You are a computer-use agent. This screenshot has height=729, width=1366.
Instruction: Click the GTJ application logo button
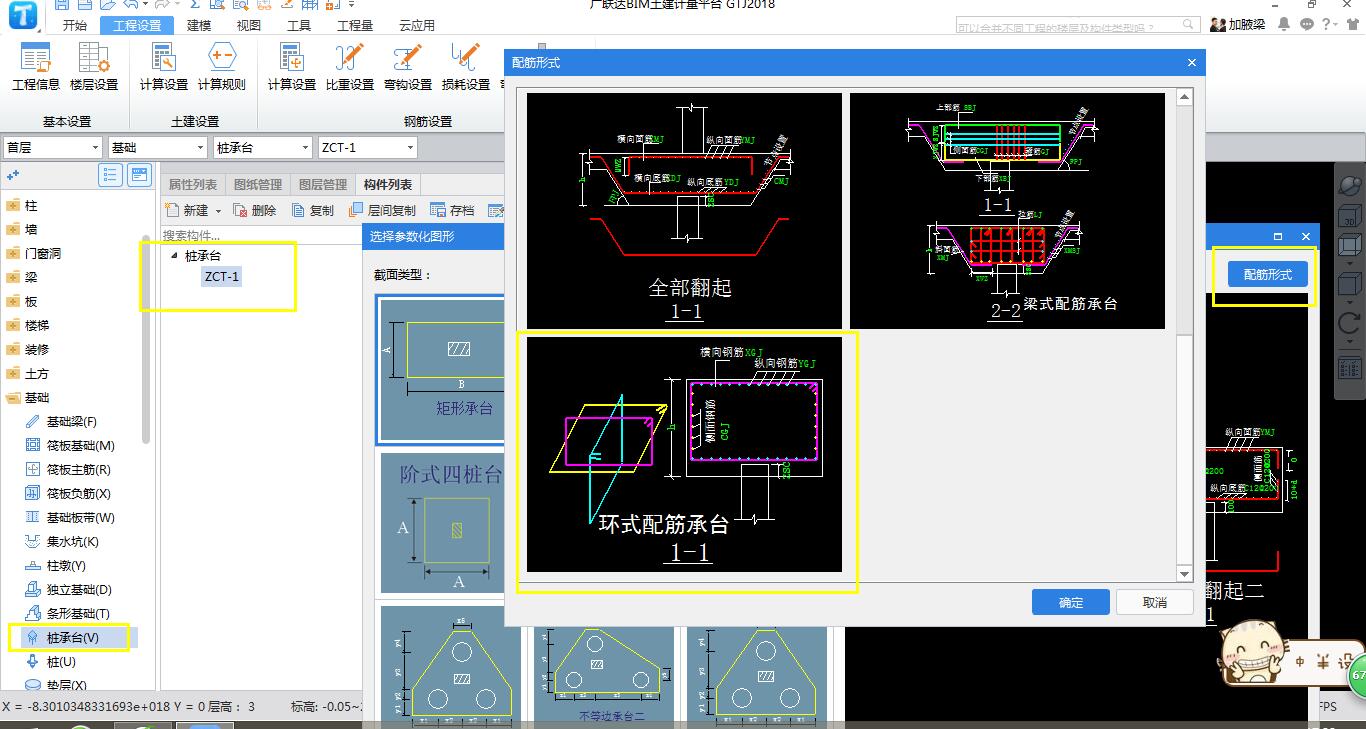click(x=21, y=15)
